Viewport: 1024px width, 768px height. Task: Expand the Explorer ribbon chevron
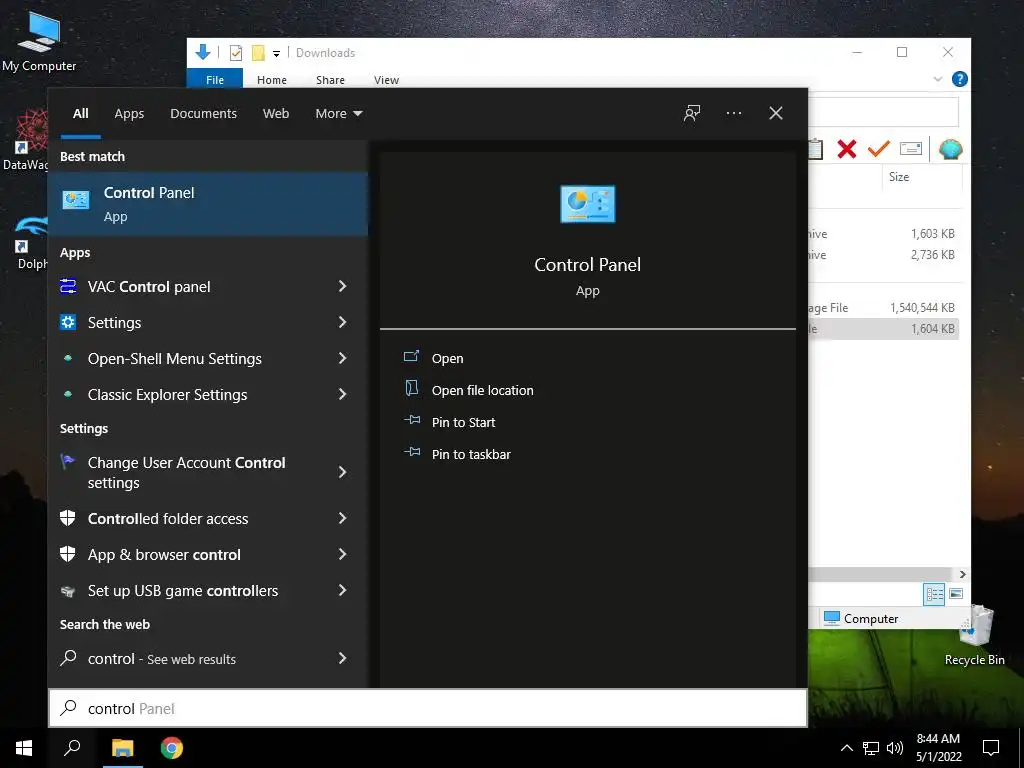(938, 79)
